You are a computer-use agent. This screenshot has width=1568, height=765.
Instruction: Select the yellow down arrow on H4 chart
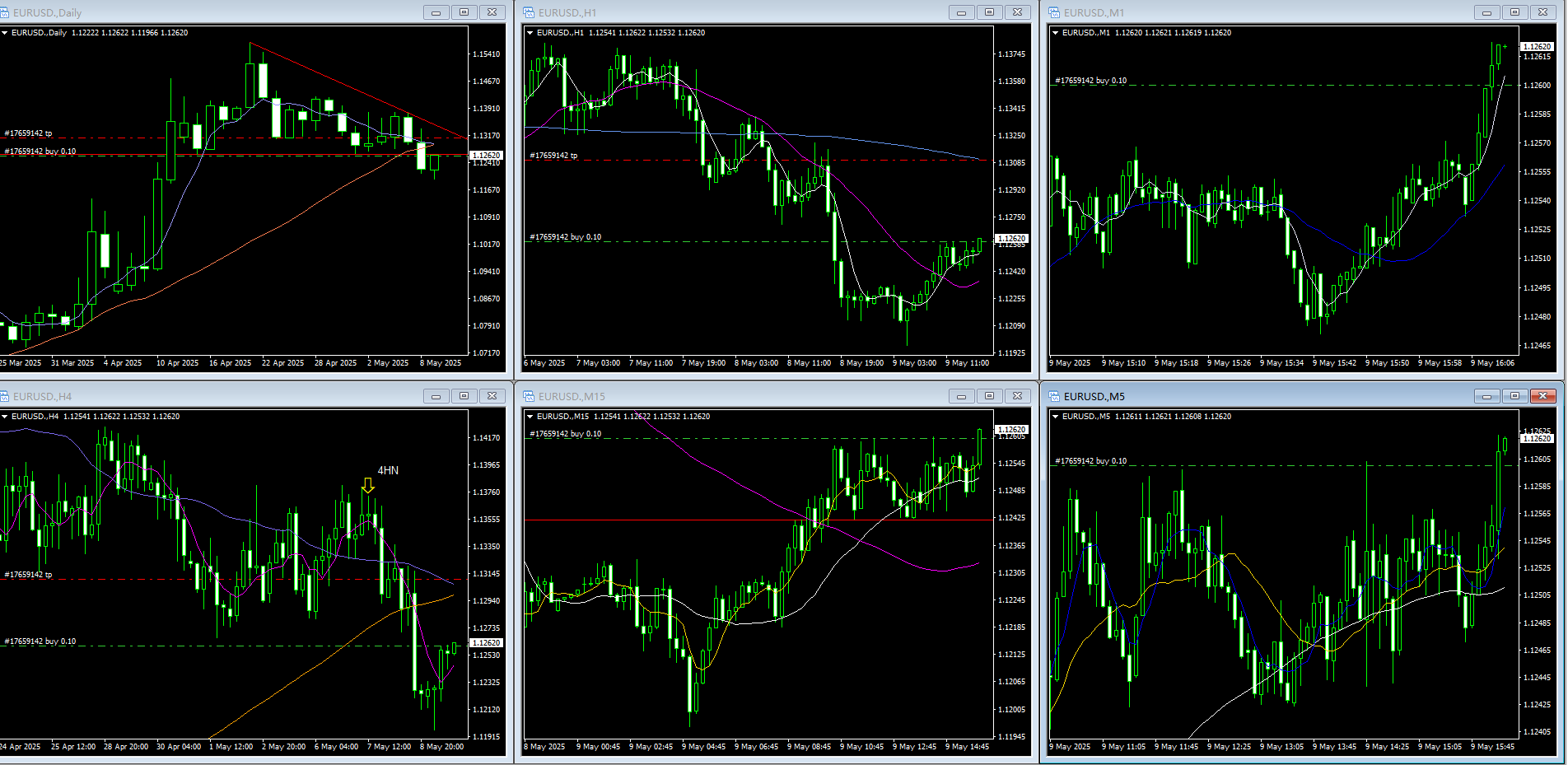click(368, 486)
